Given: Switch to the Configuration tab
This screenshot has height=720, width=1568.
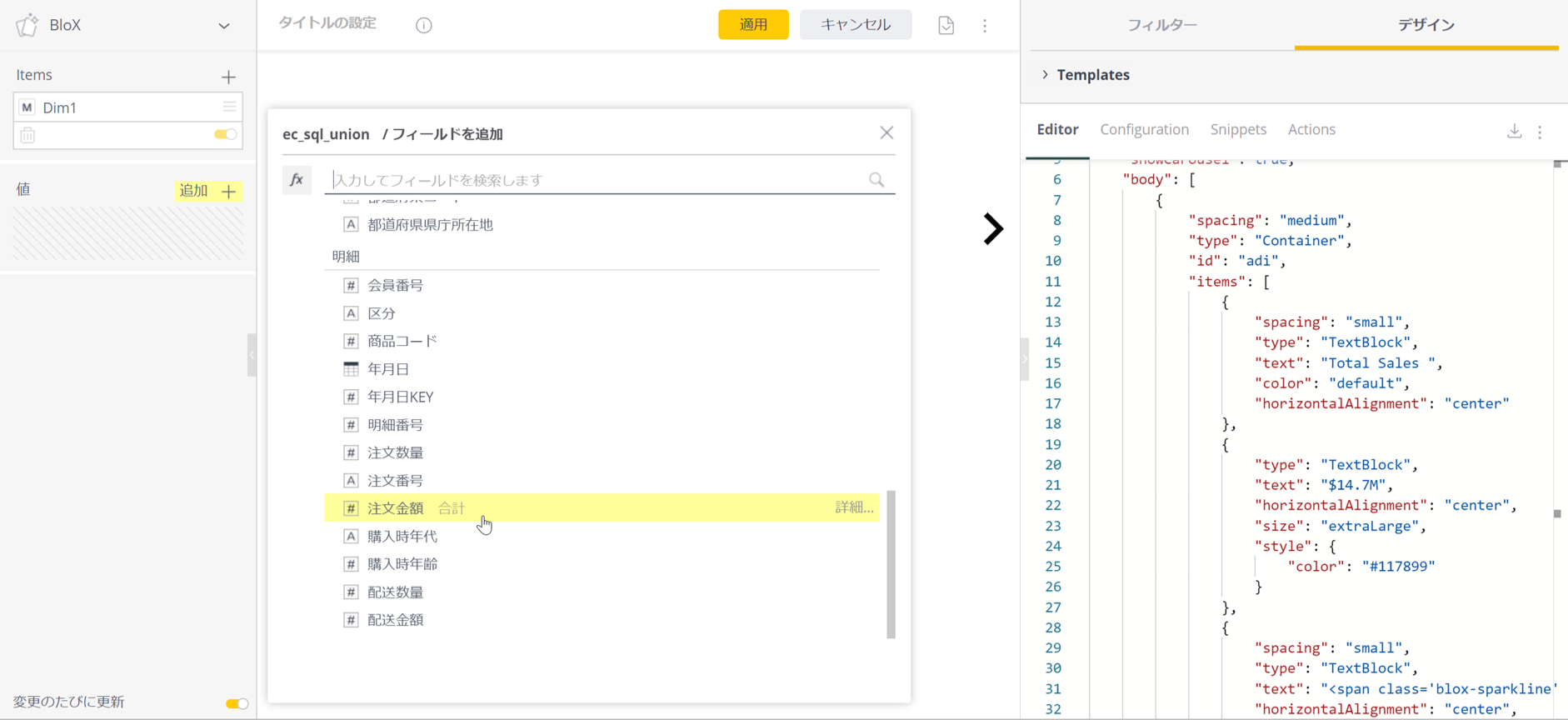Looking at the screenshot, I should click(x=1144, y=129).
